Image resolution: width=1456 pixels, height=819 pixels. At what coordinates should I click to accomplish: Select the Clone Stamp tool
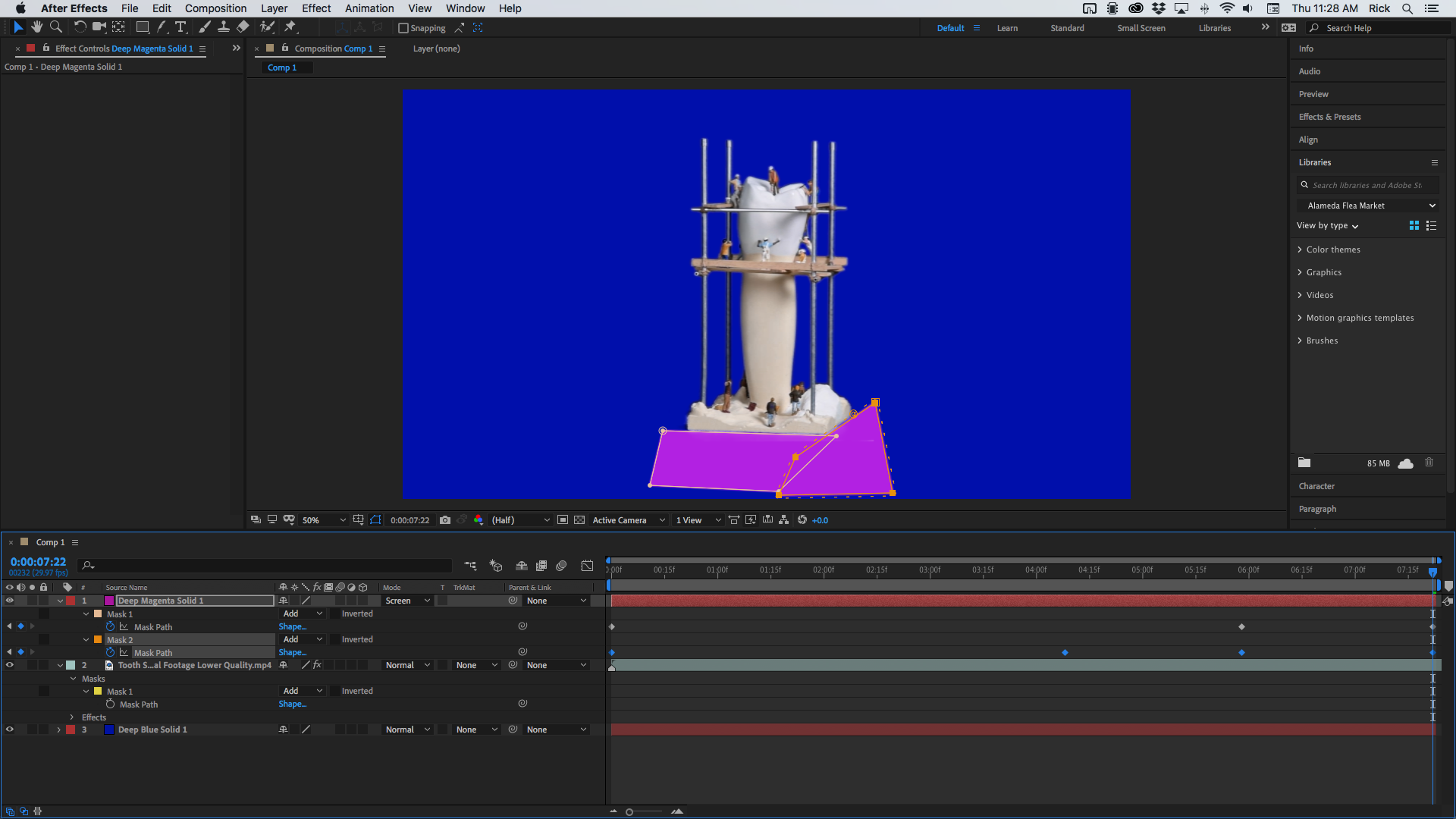(x=224, y=27)
